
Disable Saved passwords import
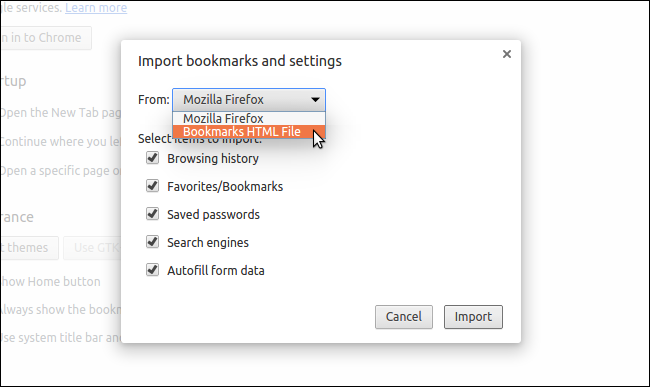click(153, 214)
